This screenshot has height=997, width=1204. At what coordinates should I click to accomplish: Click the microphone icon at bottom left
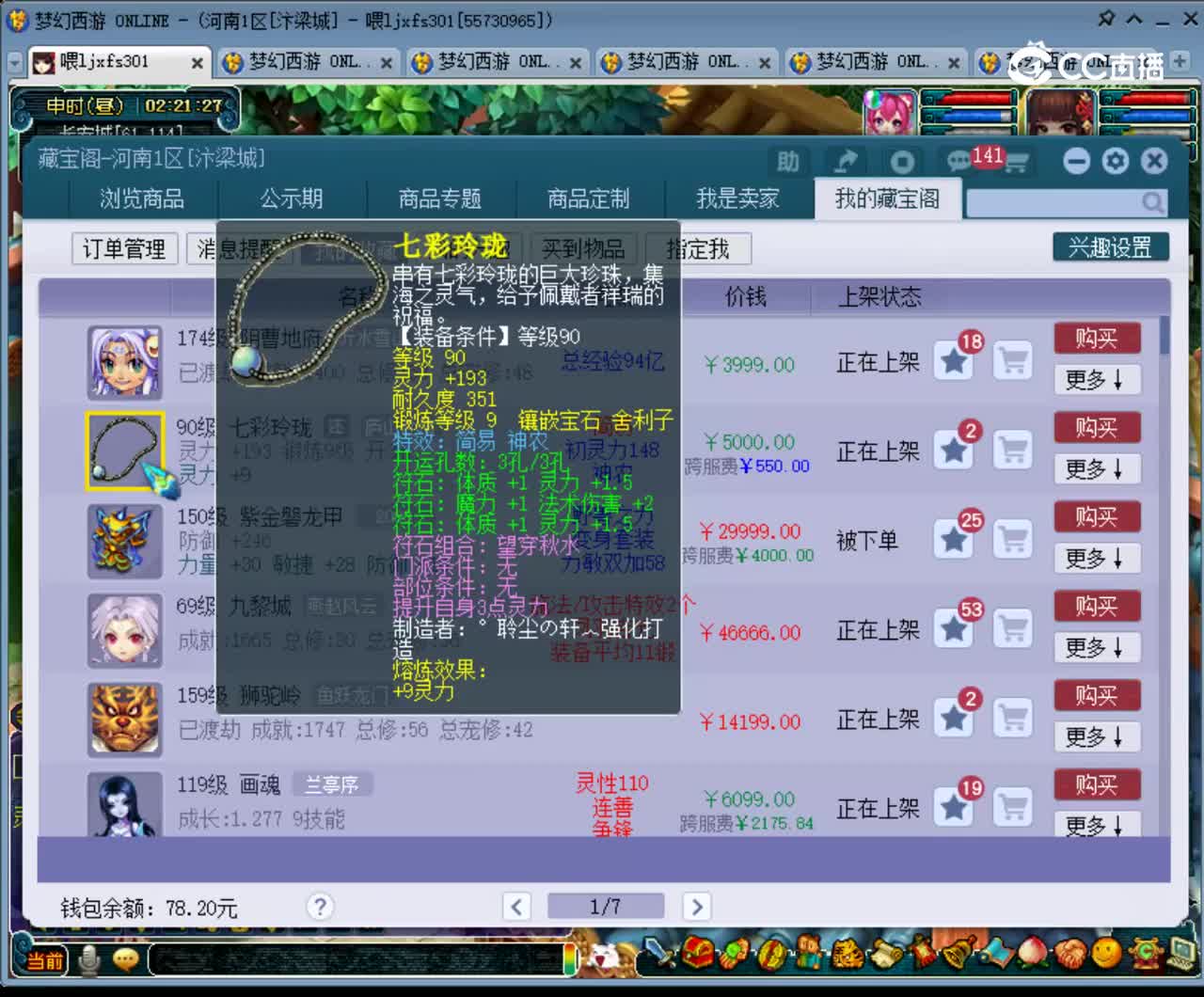point(87,960)
